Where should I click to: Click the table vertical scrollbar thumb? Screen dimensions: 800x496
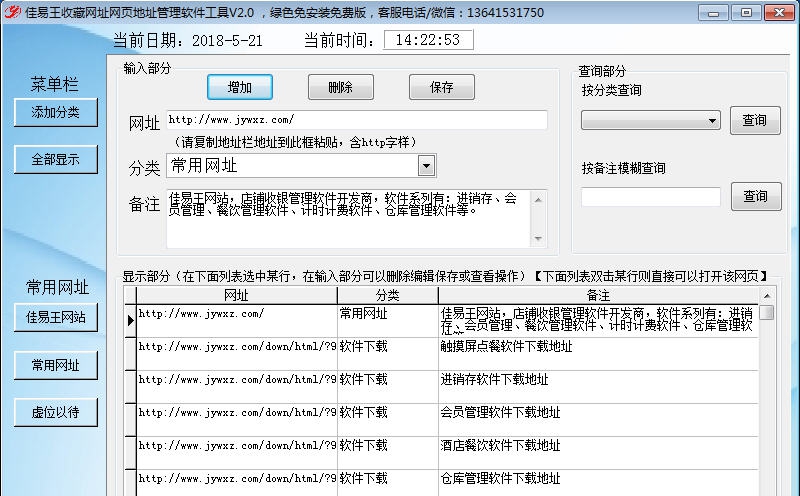point(767,312)
